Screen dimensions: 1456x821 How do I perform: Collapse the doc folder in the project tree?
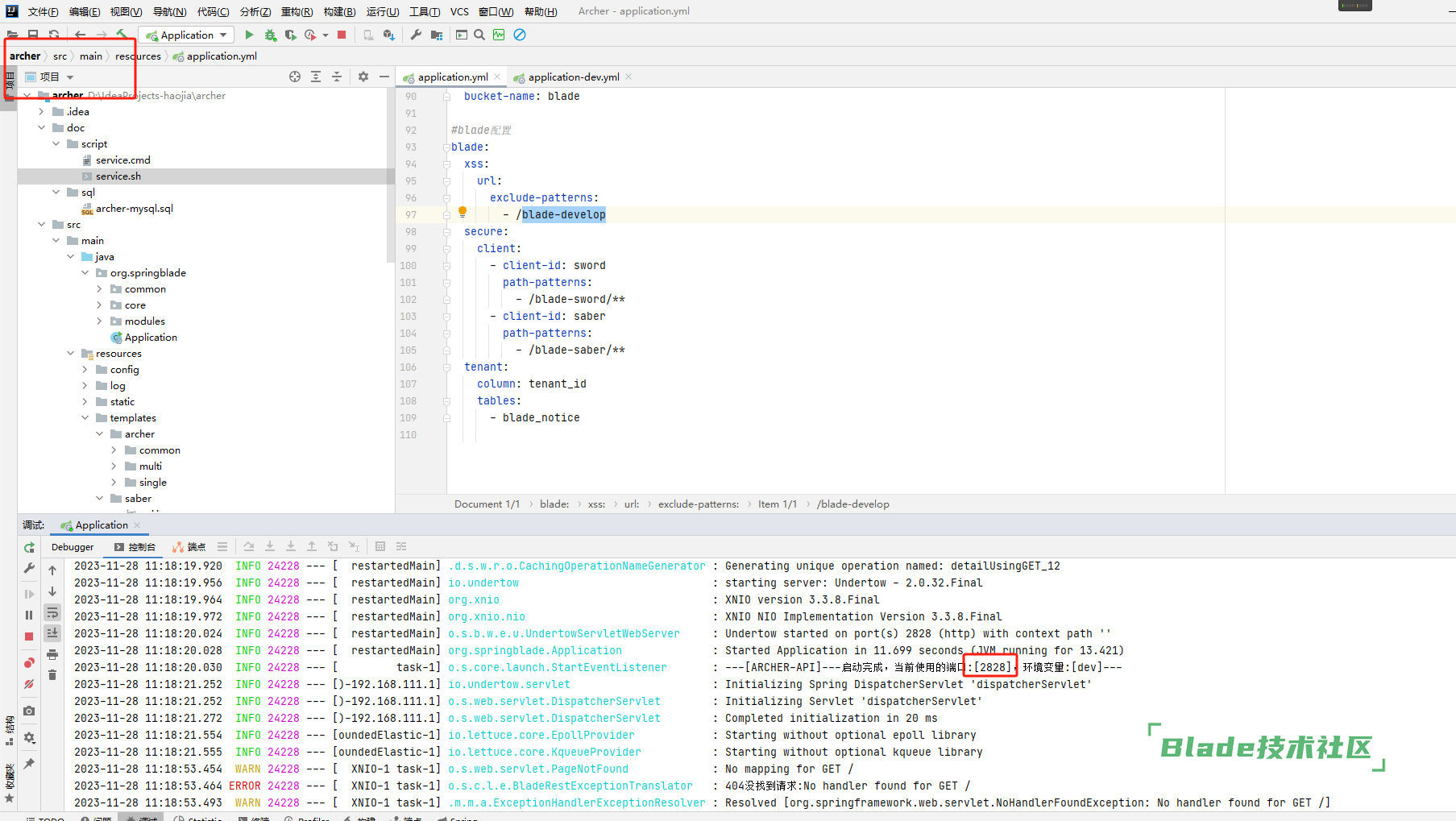(x=42, y=127)
